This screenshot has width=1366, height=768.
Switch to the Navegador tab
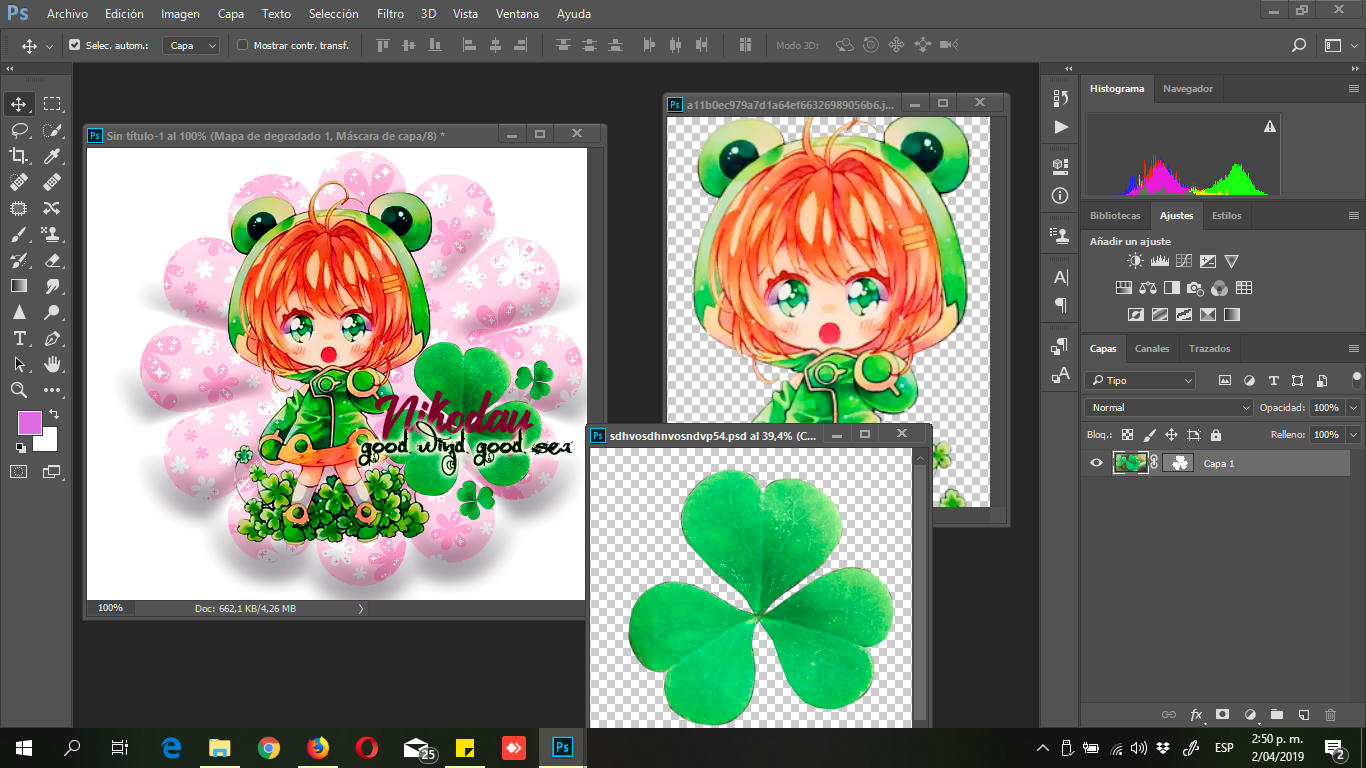[x=1188, y=88]
